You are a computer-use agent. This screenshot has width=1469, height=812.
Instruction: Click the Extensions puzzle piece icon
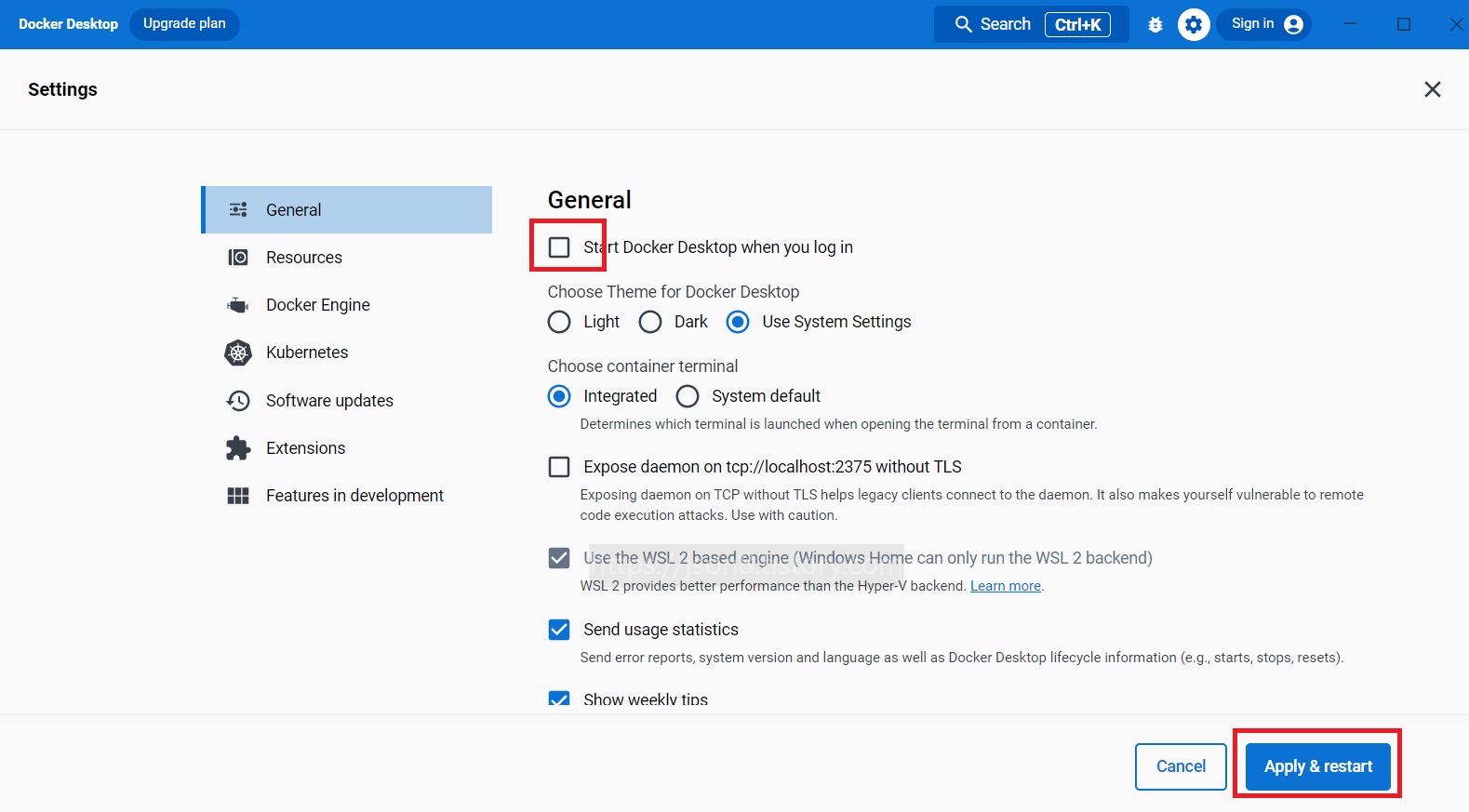[x=238, y=448]
